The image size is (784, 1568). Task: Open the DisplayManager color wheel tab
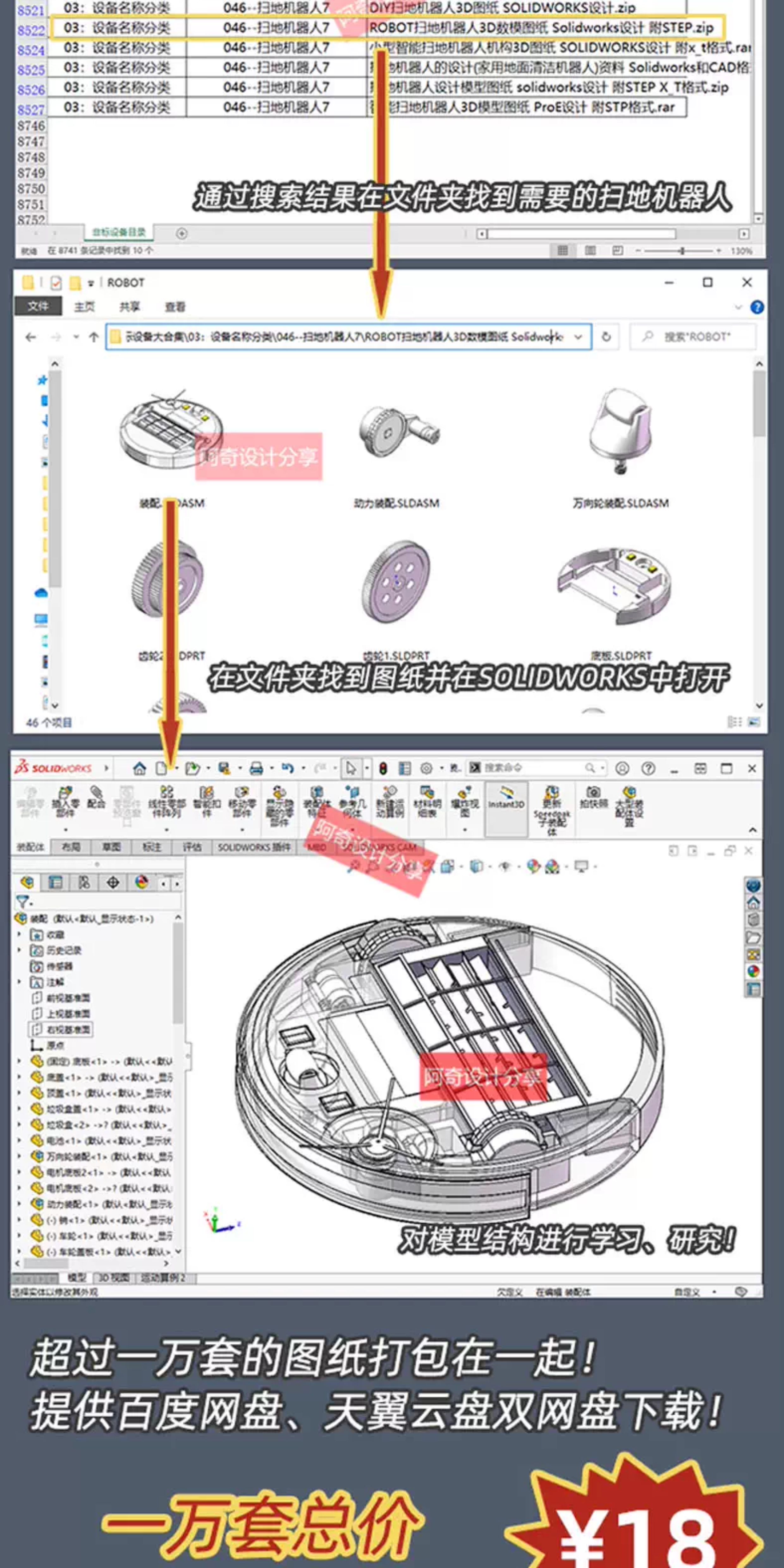point(142,882)
